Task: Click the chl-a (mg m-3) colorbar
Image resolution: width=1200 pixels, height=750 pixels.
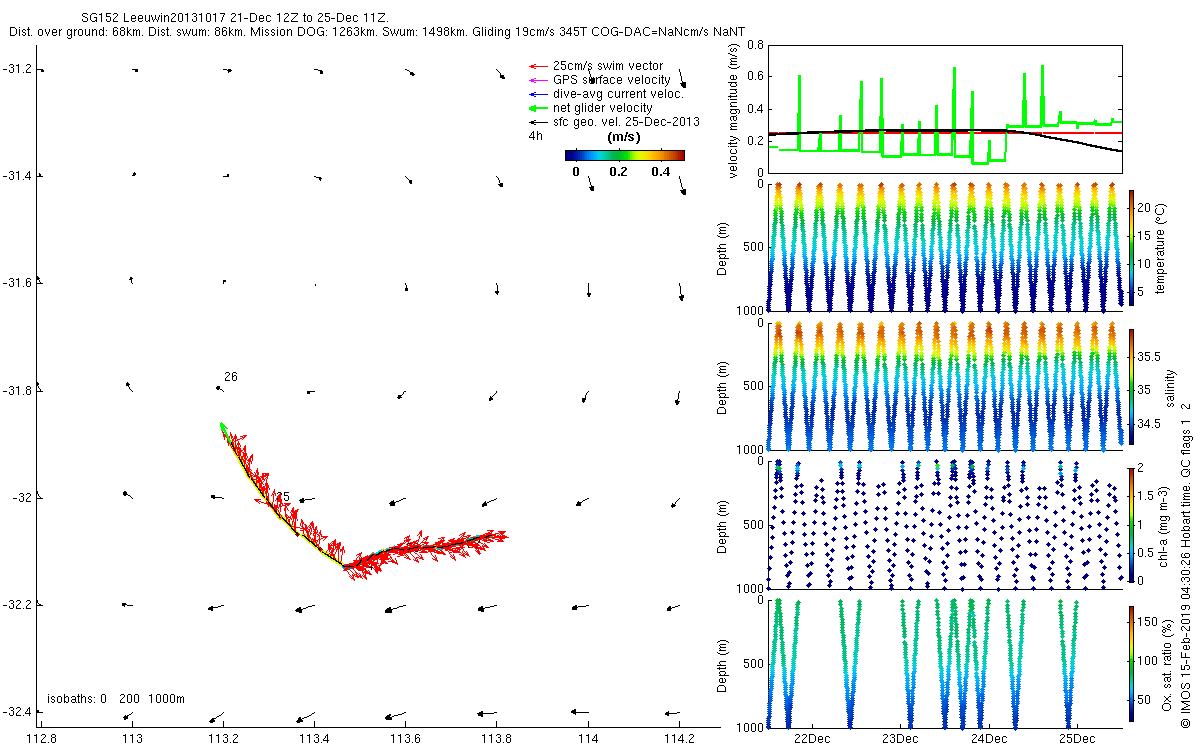Action: (x=1131, y=524)
